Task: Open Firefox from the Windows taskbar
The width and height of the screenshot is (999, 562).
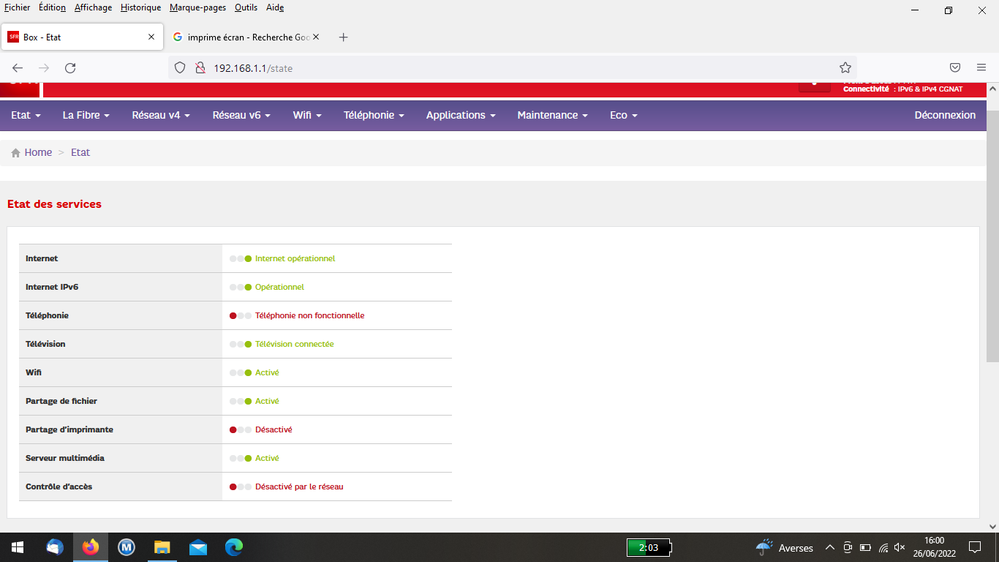Action: click(x=91, y=547)
